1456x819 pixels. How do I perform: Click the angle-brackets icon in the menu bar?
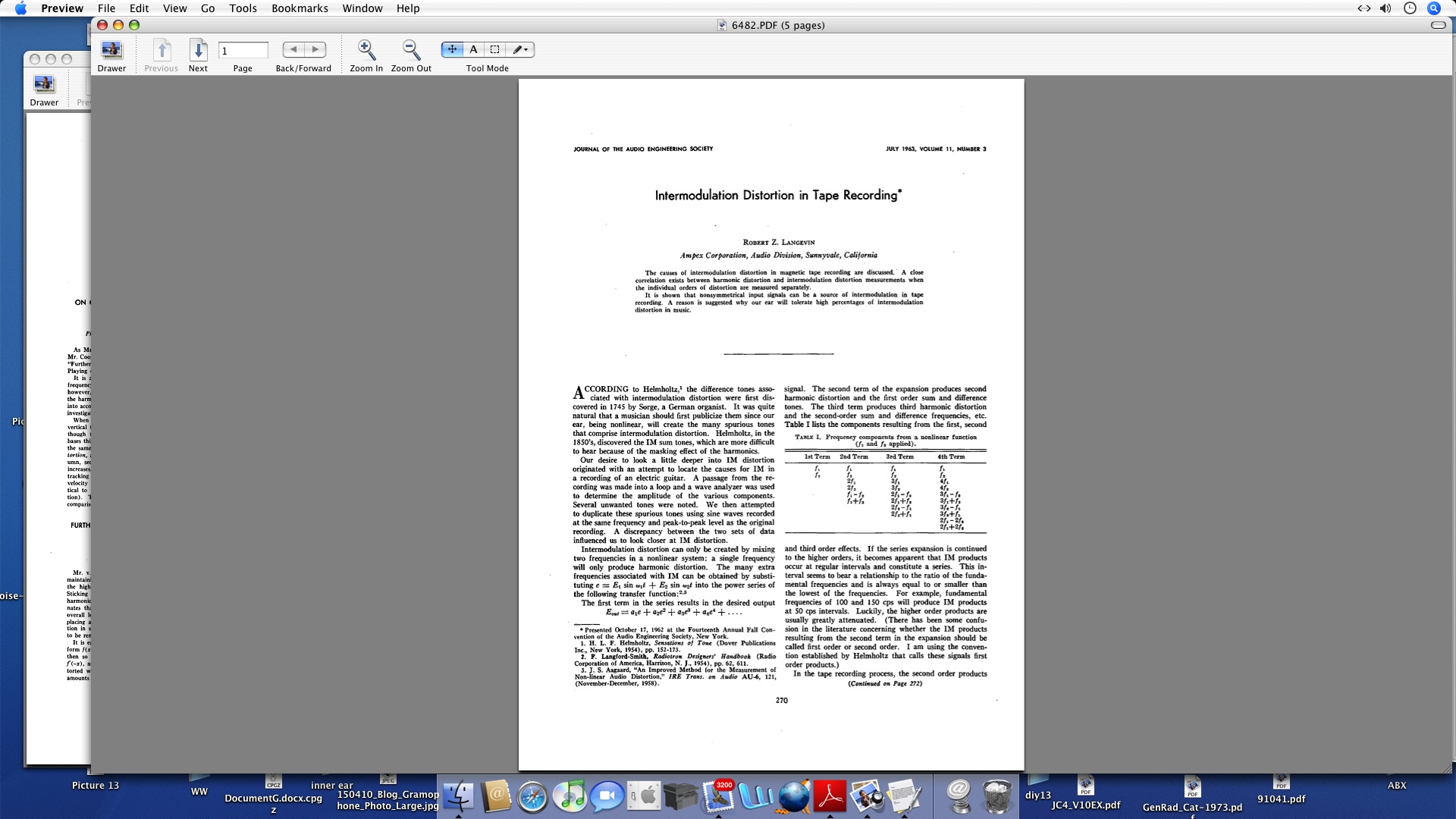tap(1363, 8)
